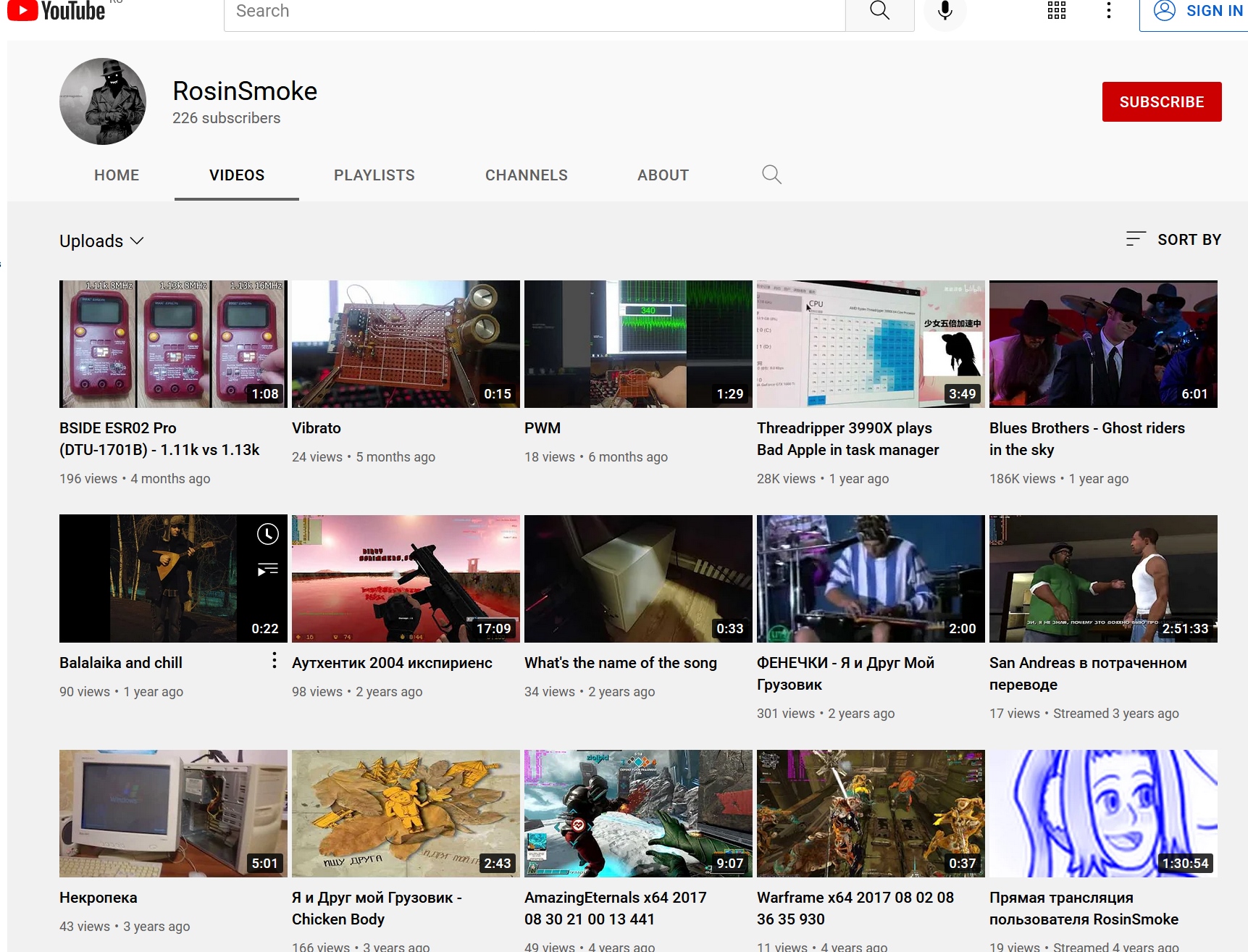Click '18 views • 6 months ago' text
1248x952 pixels.
pyautogui.click(x=596, y=457)
